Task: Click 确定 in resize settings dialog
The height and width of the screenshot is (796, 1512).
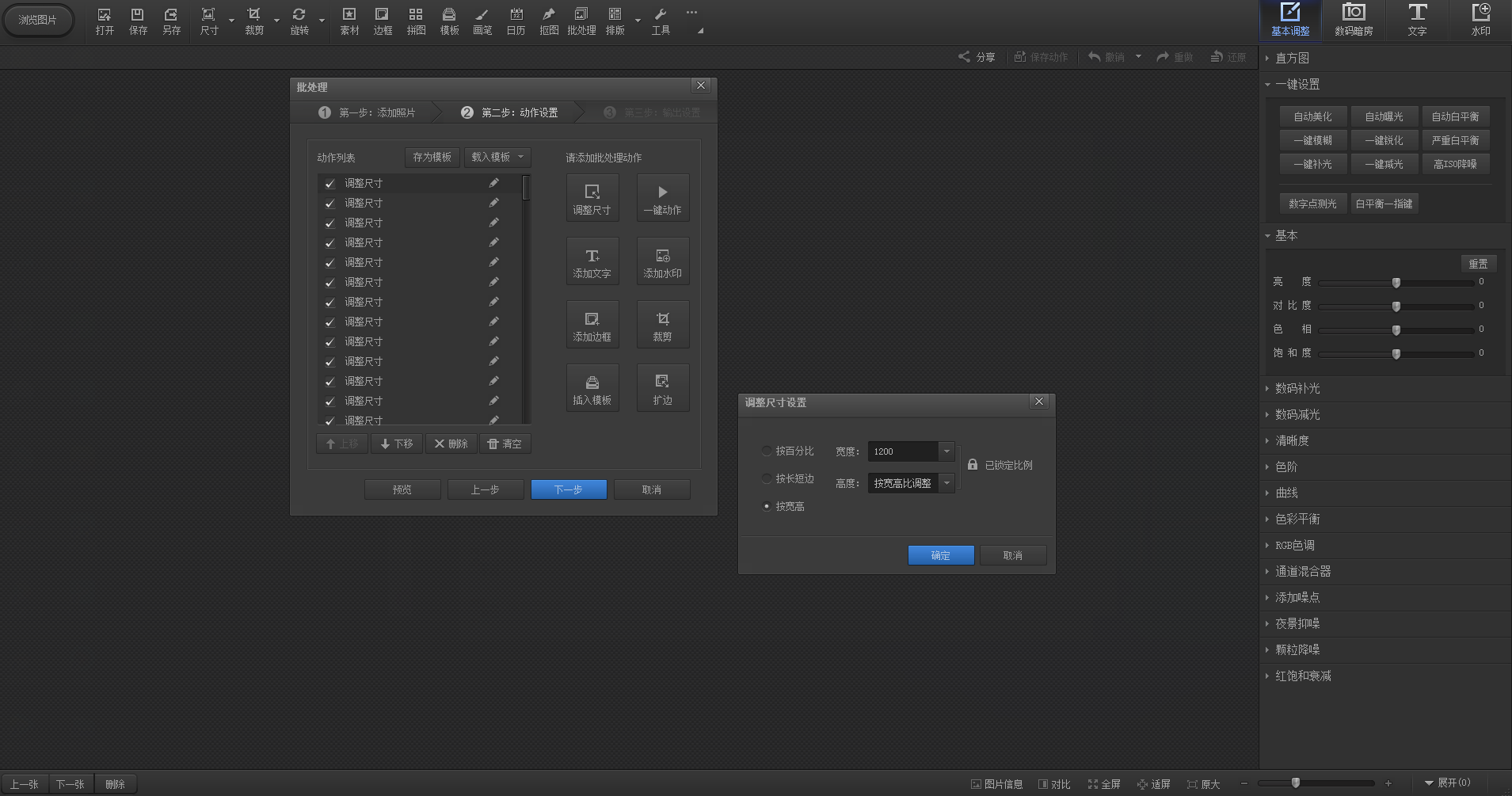Action: point(941,555)
